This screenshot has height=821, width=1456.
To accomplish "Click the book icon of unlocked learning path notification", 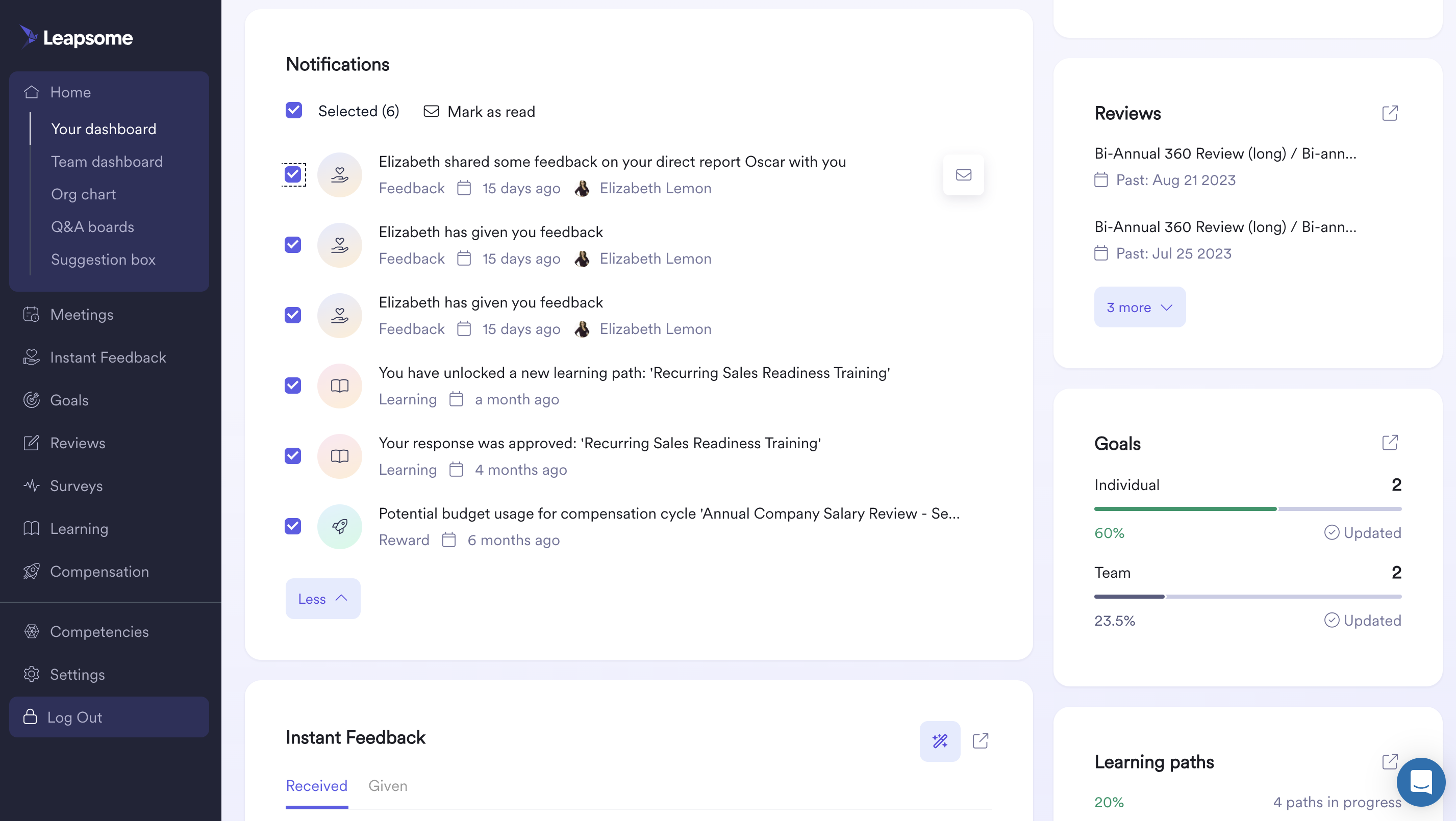I will point(340,386).
